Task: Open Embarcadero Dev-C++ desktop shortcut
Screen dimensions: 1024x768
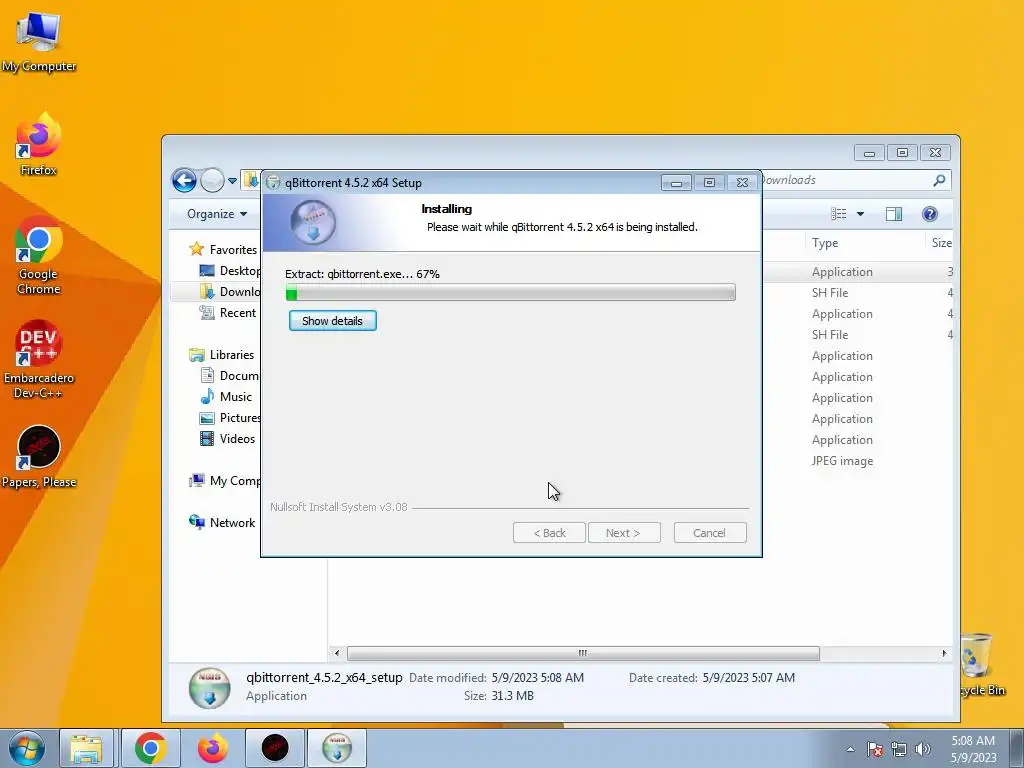Action: [39, 359]
